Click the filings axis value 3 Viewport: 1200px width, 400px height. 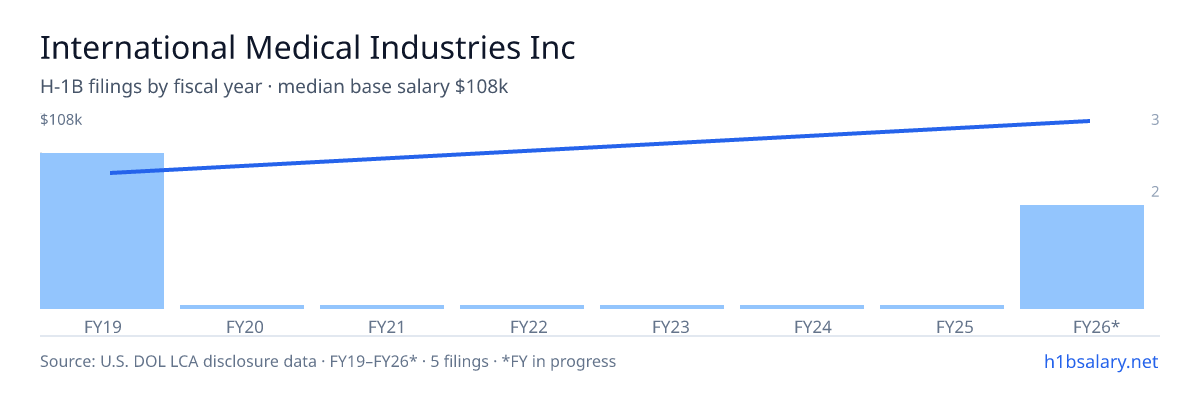tap(1155, 120)
